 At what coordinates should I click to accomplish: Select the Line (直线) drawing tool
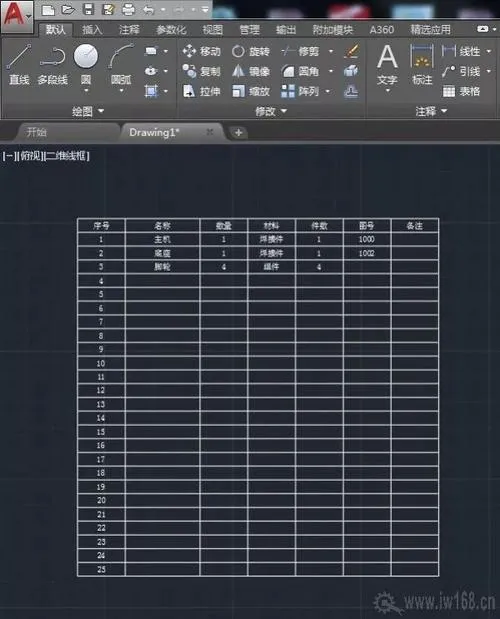(x=19, y=64)
